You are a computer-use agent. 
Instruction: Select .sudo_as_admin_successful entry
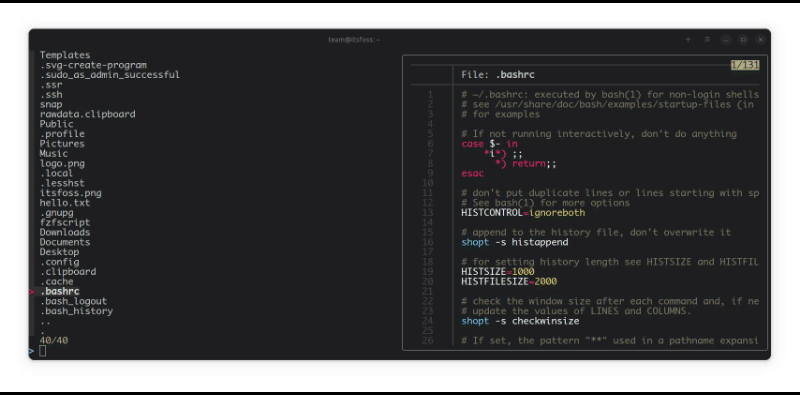[110, 75]
